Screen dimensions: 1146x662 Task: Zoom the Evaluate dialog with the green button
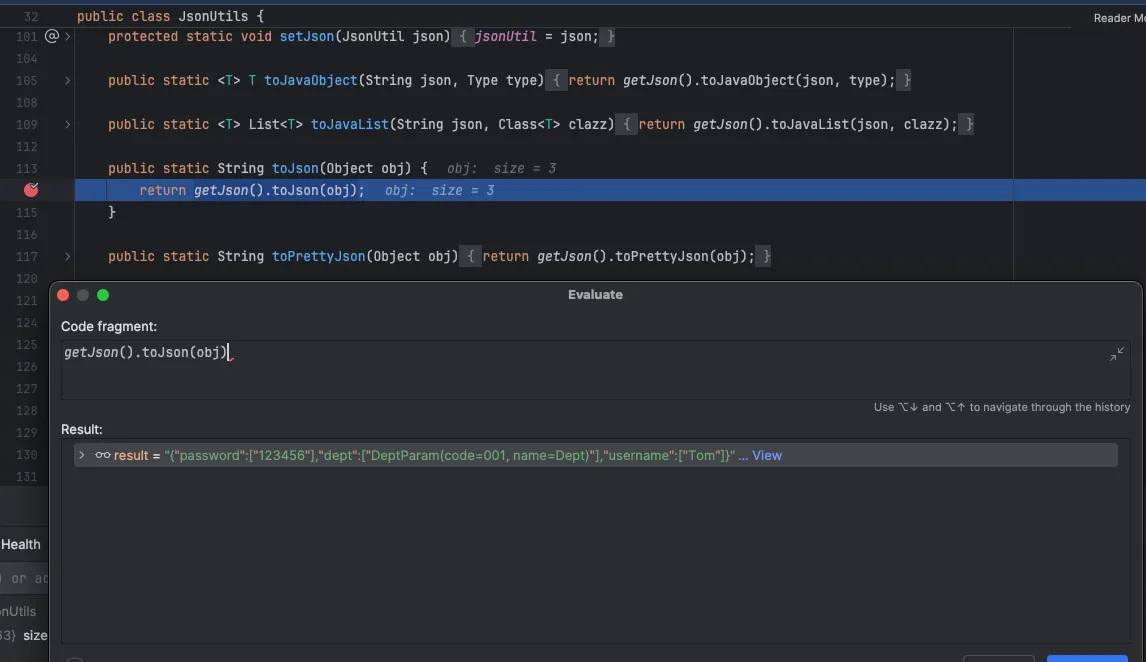coord(103,295)
